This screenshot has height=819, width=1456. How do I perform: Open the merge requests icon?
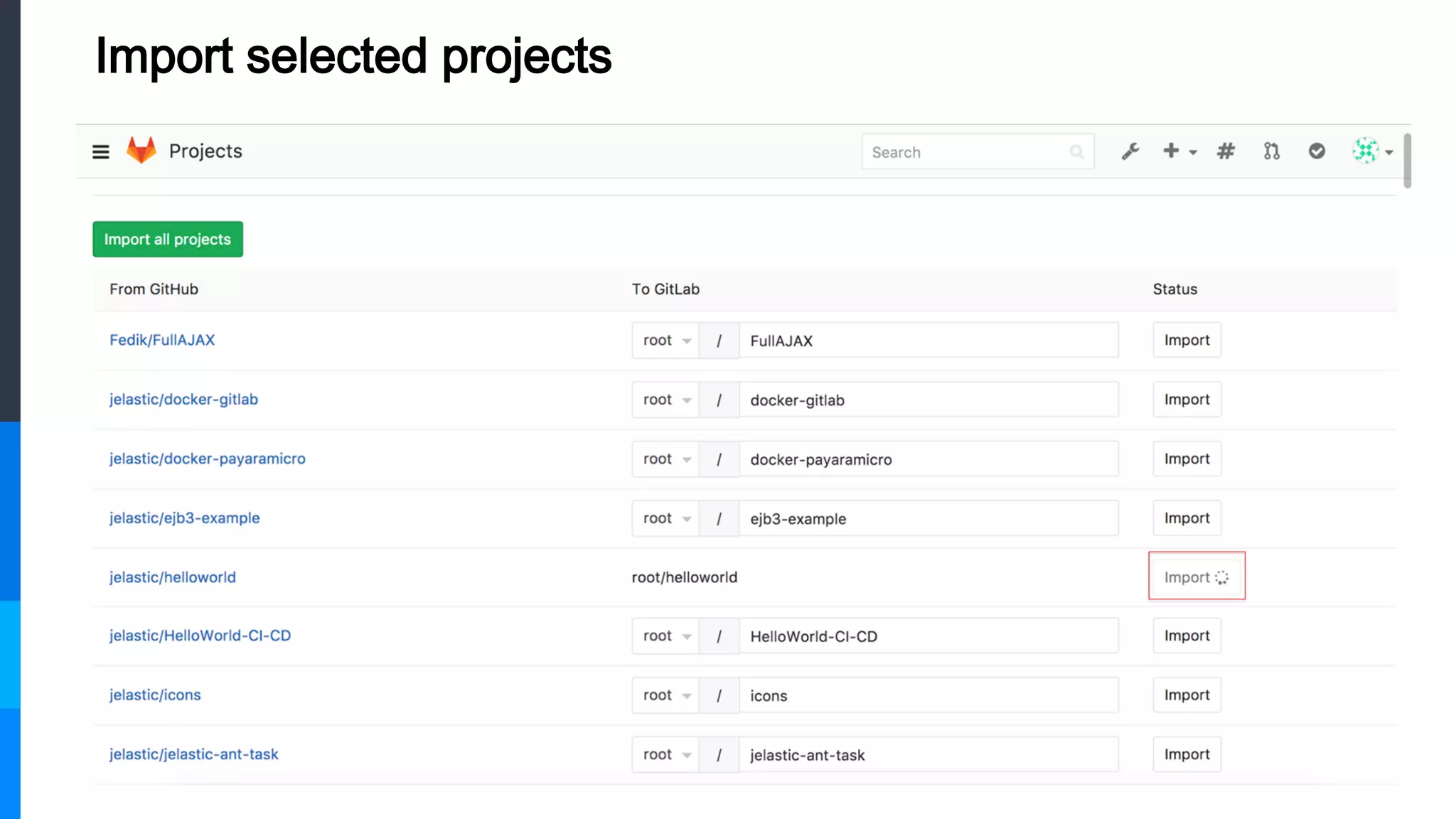click(x=1271, y=151)
